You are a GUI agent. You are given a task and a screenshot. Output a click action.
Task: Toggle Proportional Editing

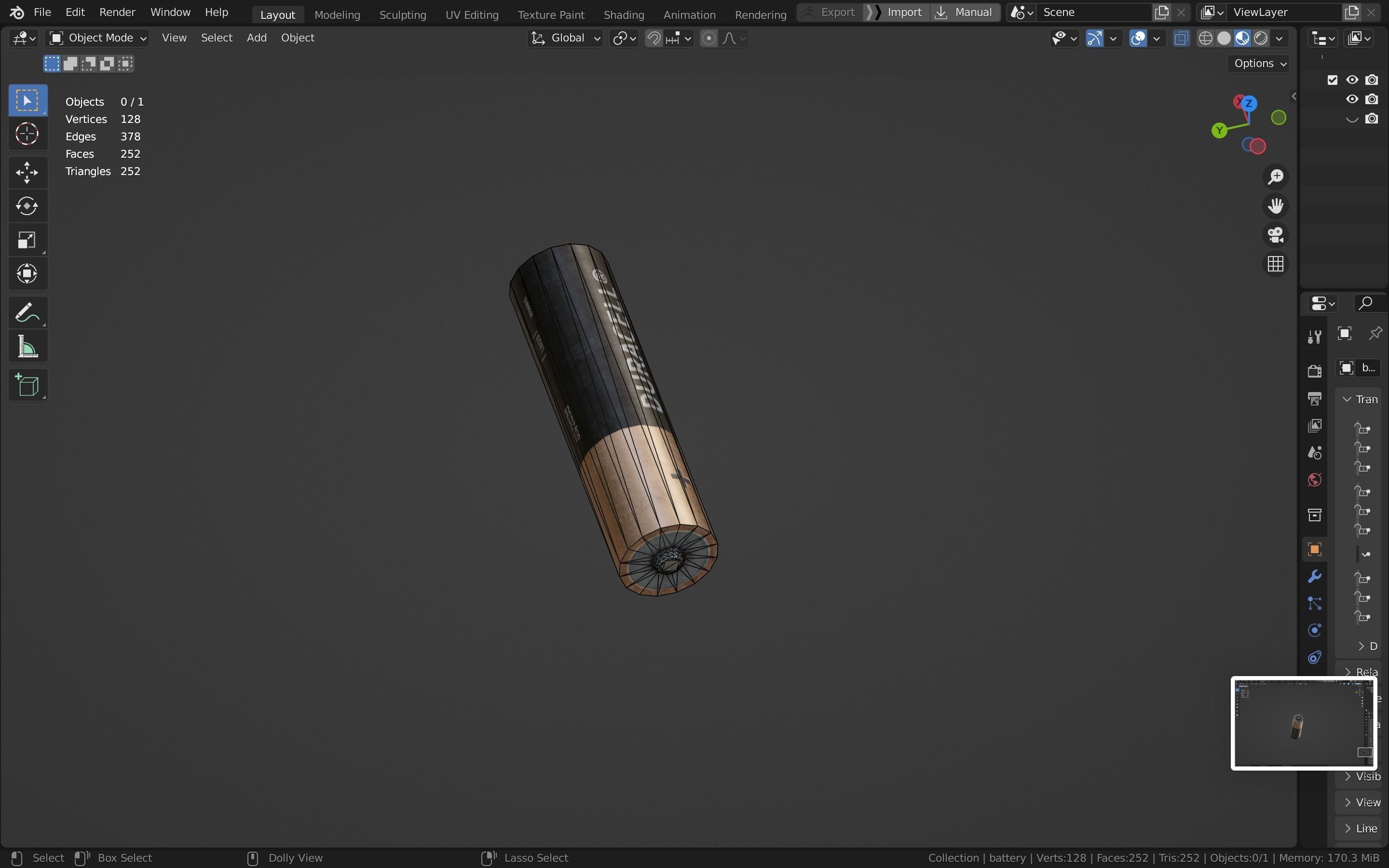click(709, 39)
